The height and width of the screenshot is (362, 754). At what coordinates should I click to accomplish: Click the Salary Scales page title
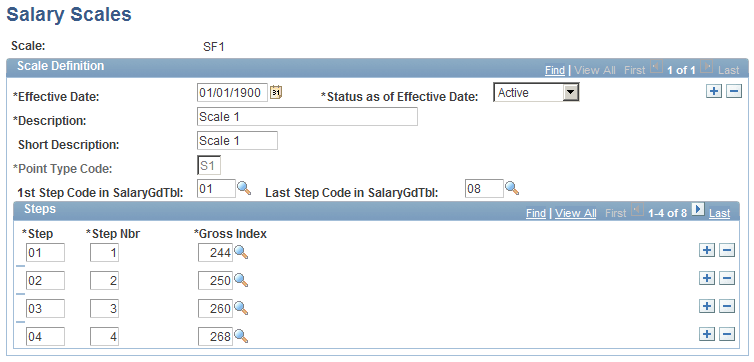point(69,14)
